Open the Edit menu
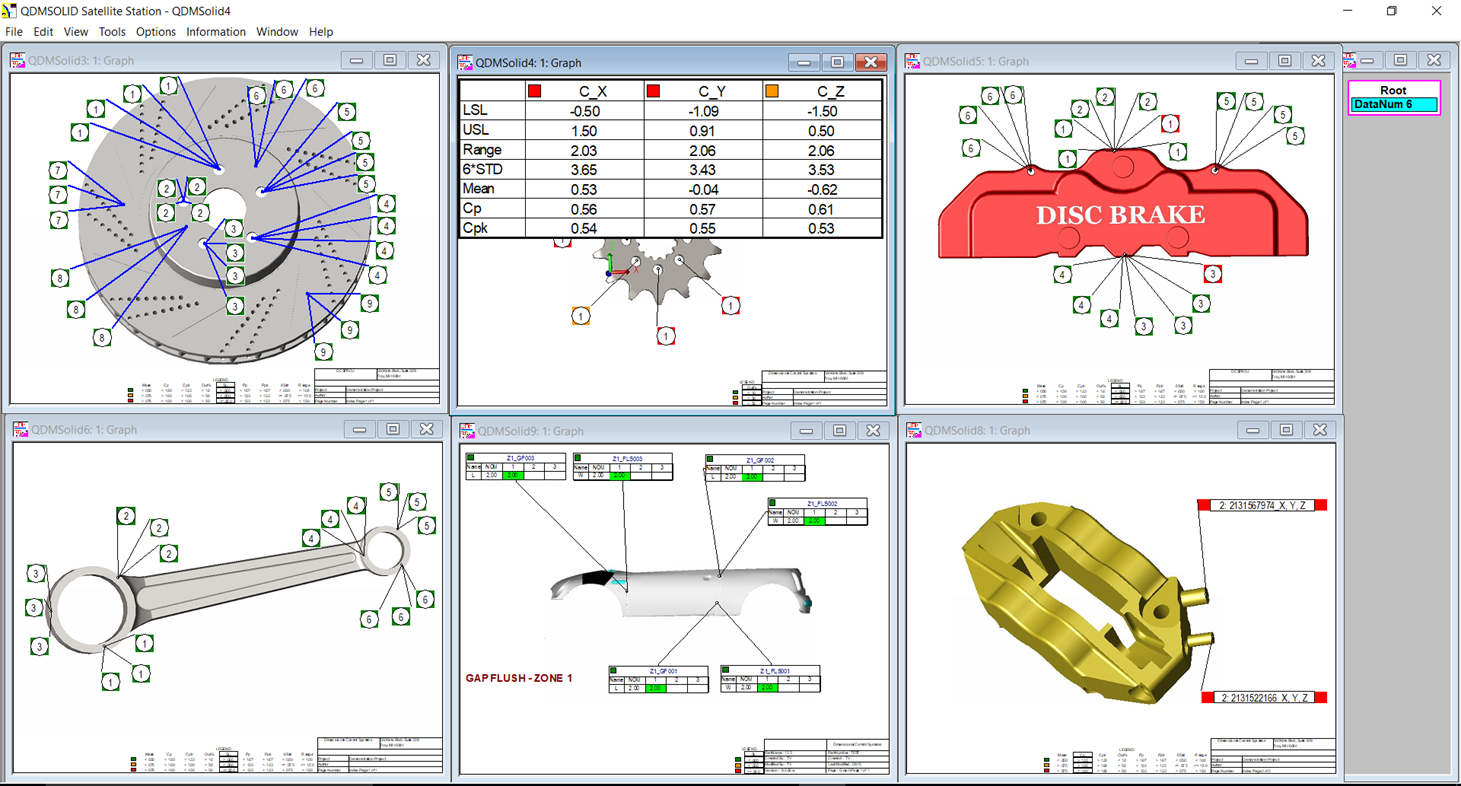Screen dimensions: 1461x786 43,32
